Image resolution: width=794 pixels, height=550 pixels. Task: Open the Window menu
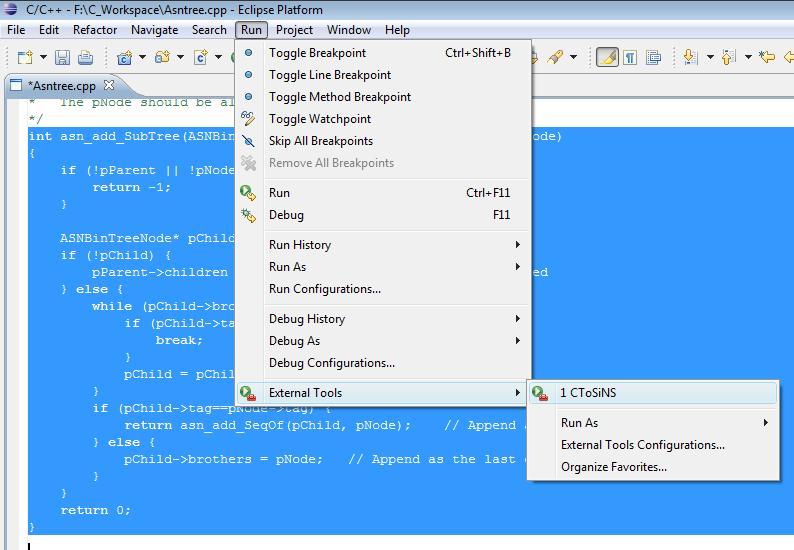[x=349, y=30]
